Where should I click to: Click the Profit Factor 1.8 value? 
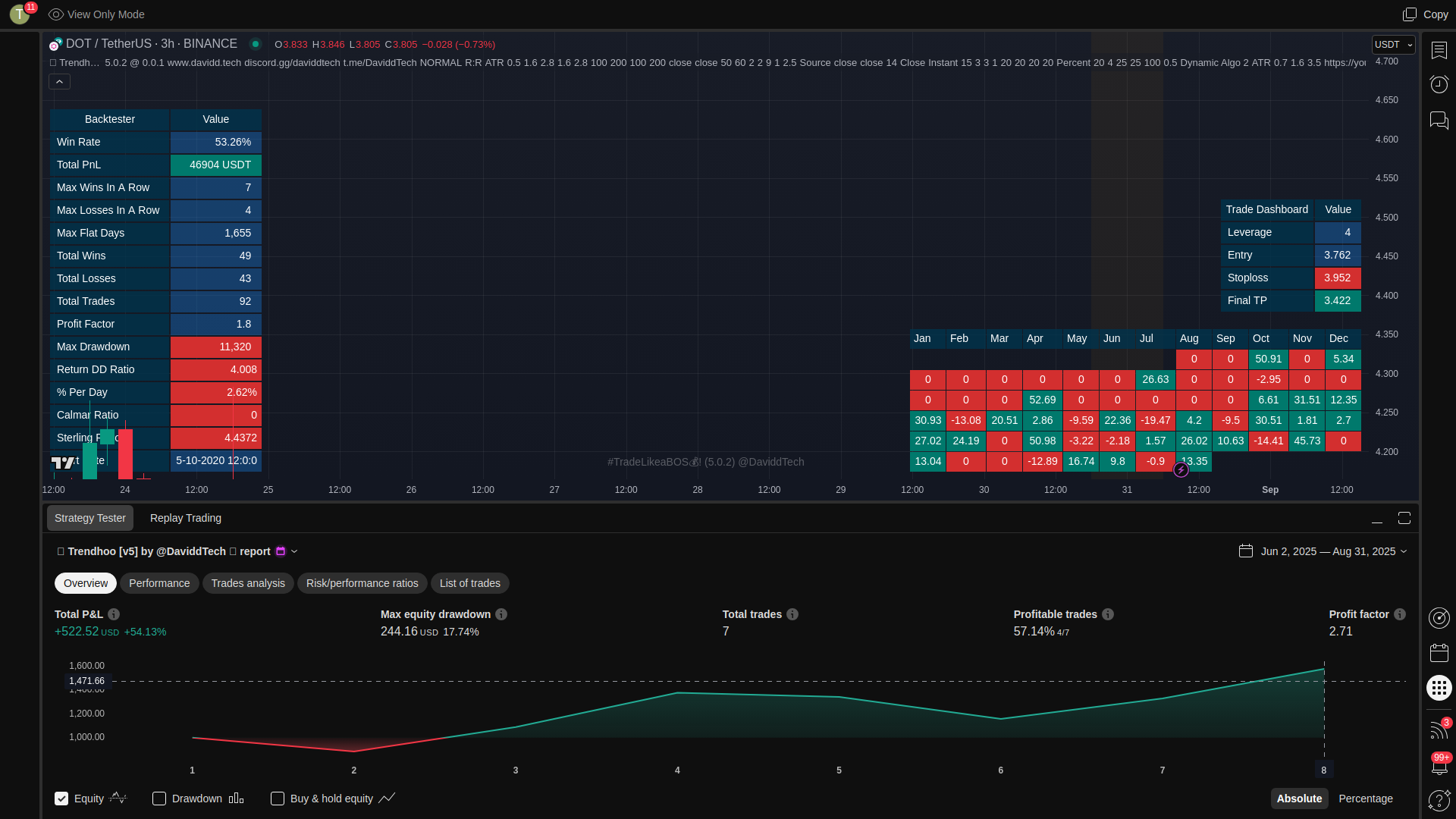[216, 324]
